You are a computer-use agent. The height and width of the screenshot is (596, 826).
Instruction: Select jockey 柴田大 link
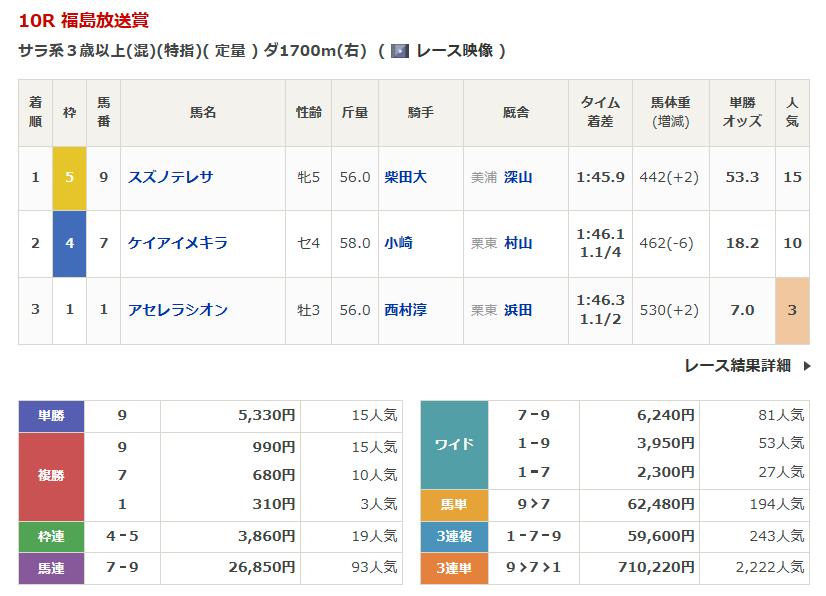coord(405,177)
